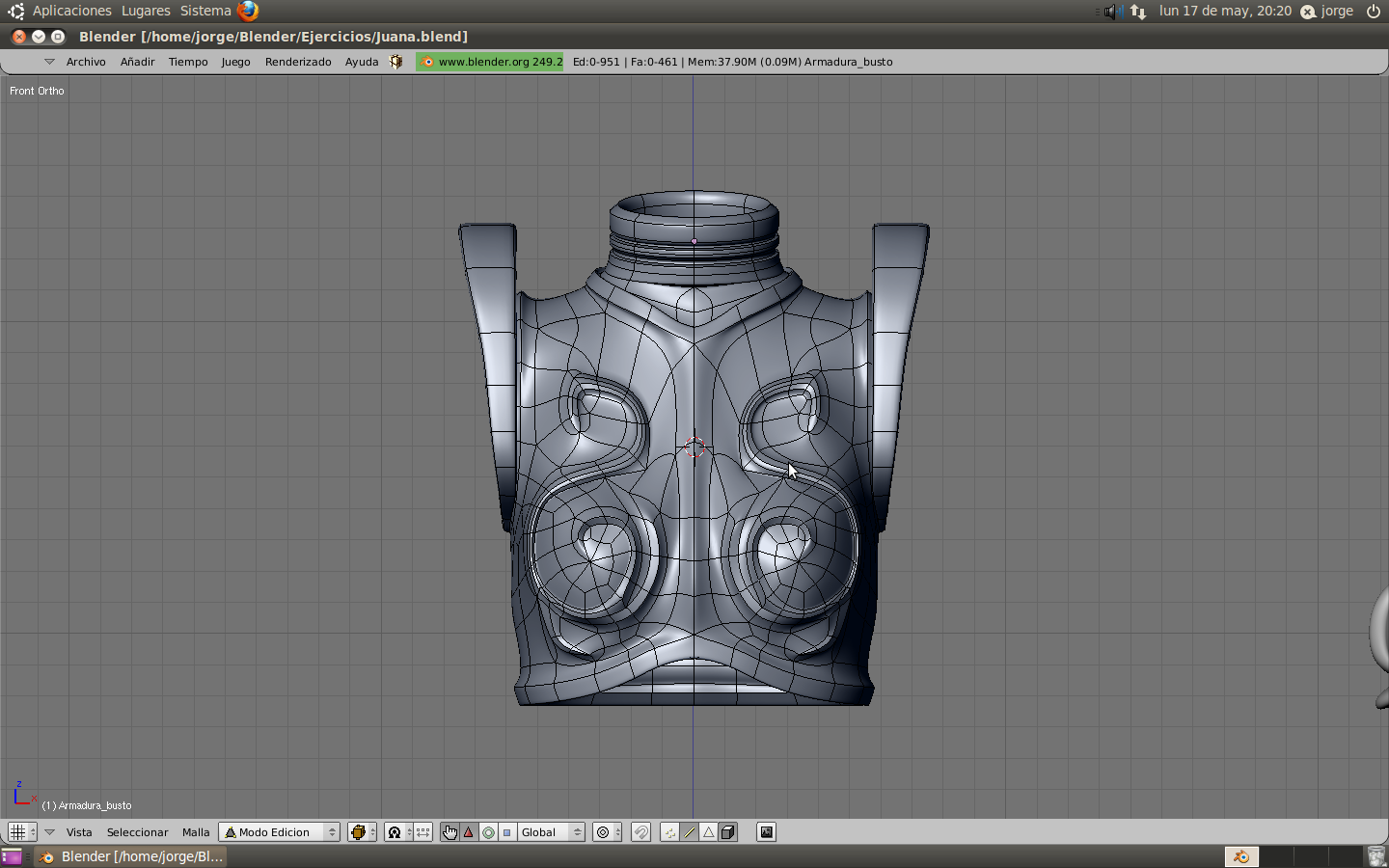
Task: Open the Modo Edicion mode dropdown
Action: click(280, 832)
